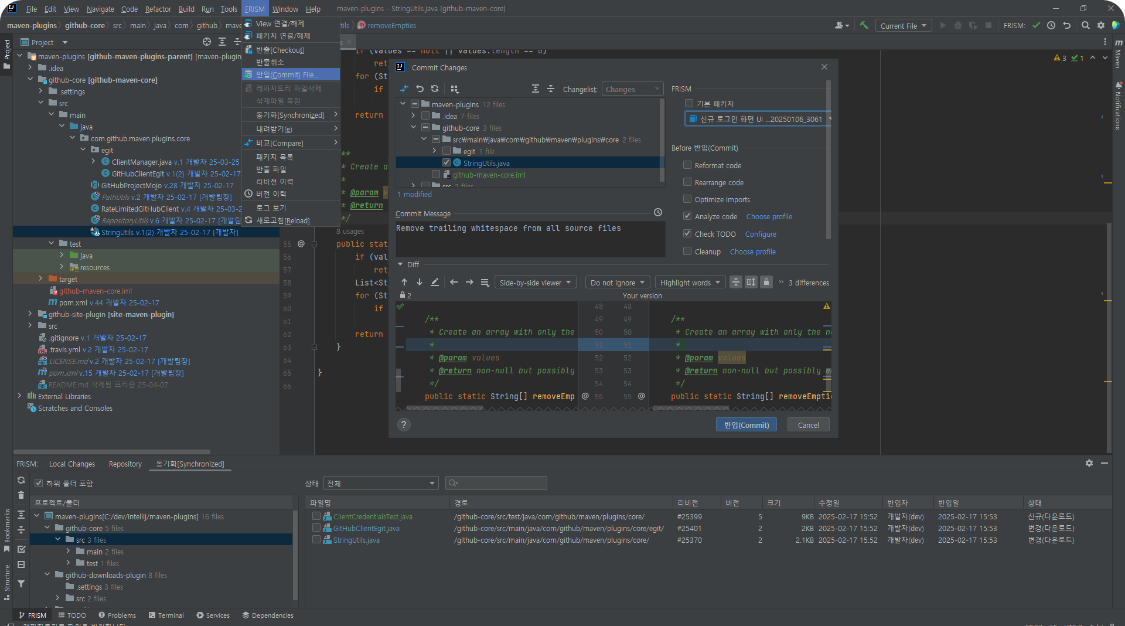
Task: Click refresh icon in FRISM bottom panel
Action: 21,480
